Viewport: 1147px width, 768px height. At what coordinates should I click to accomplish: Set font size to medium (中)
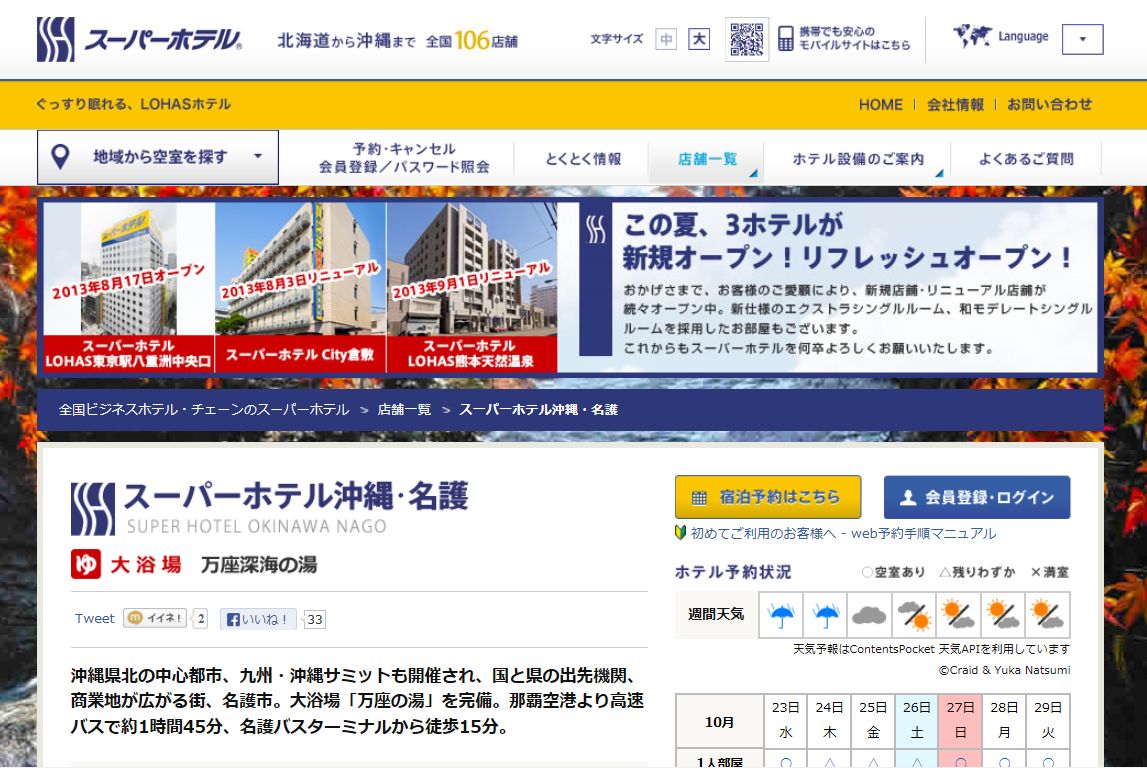[666, 39]
